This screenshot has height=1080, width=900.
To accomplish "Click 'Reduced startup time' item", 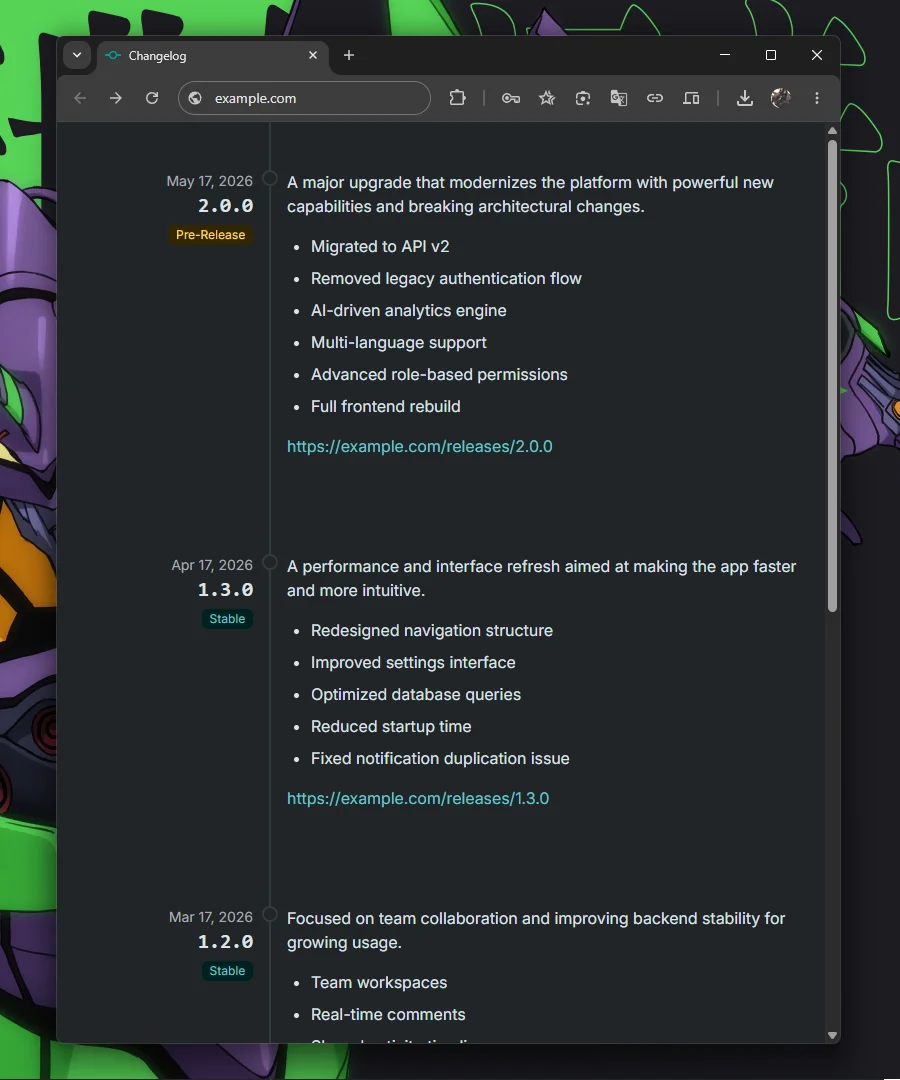I will point(391,727).
